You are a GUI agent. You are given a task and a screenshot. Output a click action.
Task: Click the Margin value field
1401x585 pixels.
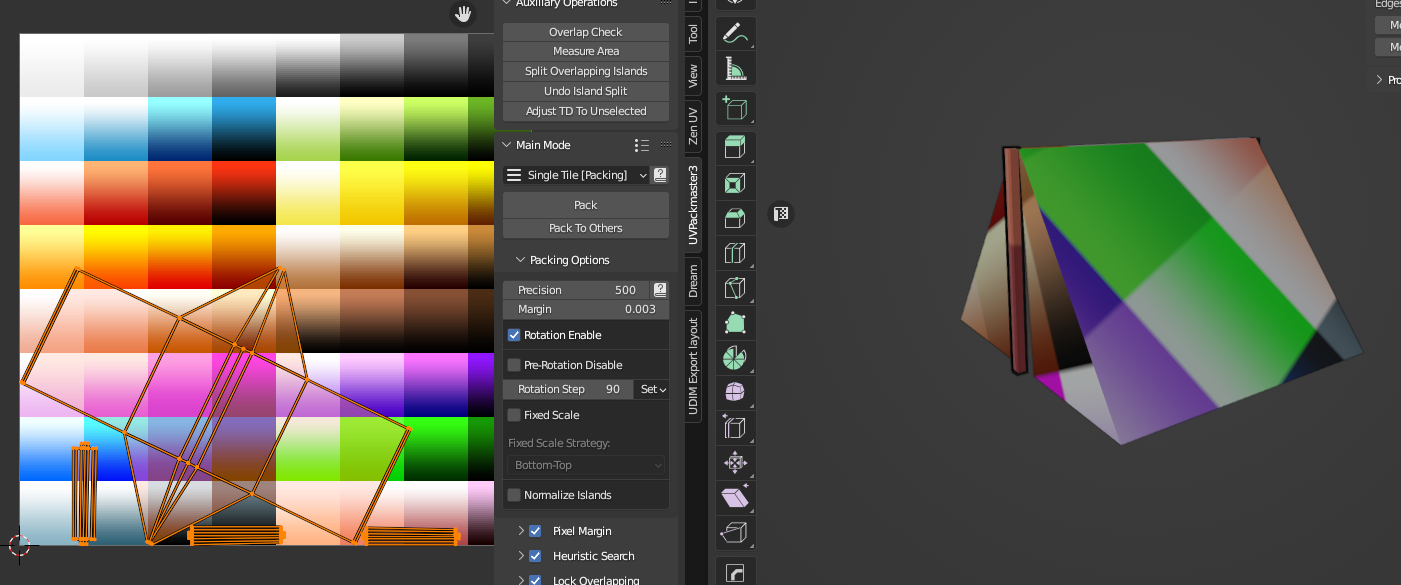(586, 309)
